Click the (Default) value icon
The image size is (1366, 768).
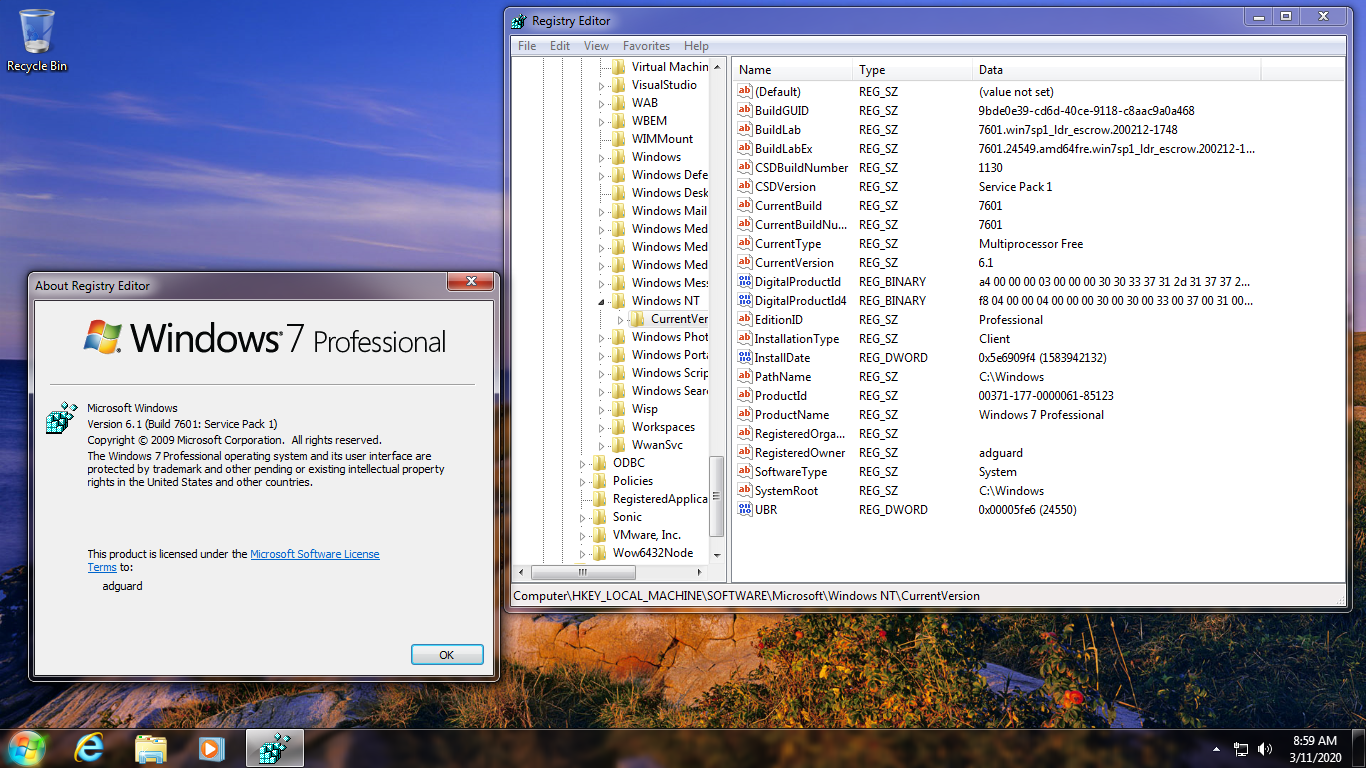(744, 91)
